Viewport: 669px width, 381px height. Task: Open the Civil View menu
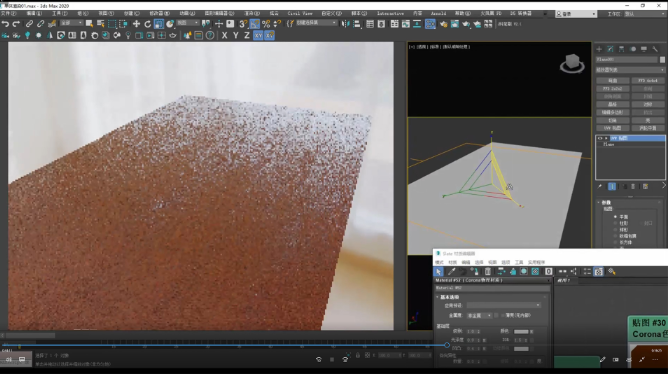(300, 14)
